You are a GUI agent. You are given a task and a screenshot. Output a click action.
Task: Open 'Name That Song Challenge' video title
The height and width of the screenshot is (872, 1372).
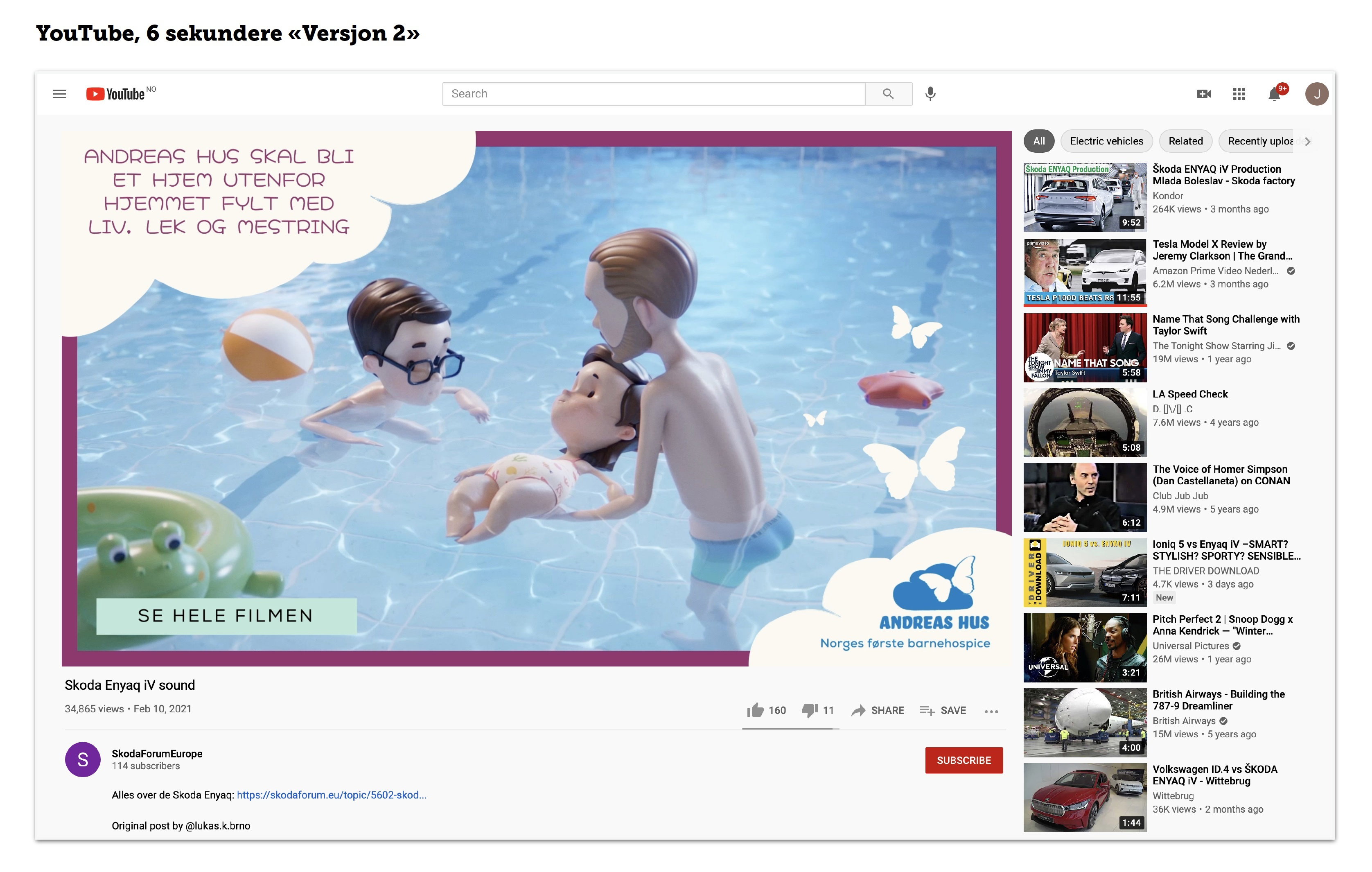point(1226,325)
